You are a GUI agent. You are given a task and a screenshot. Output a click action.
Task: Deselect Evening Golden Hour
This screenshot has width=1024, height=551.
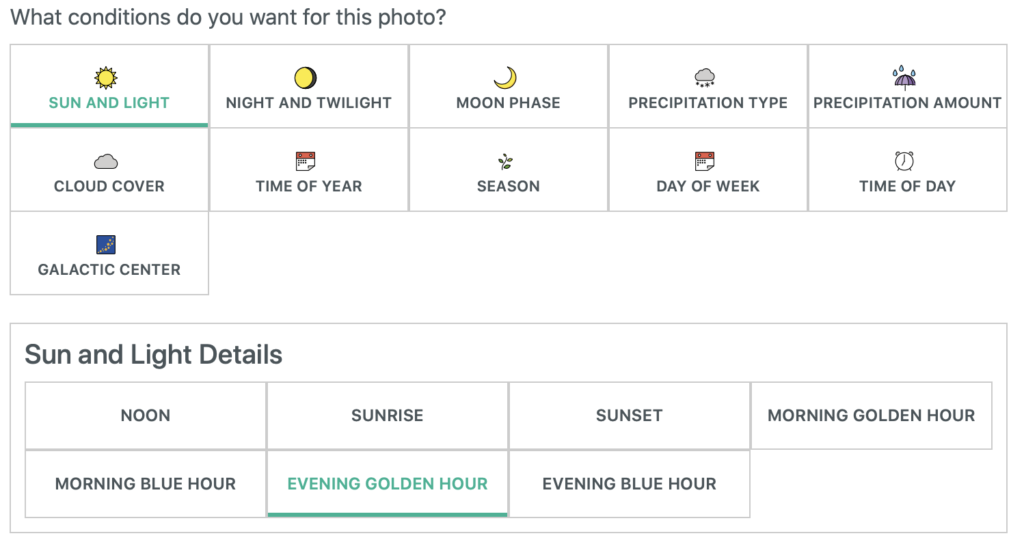pos(387,484)
